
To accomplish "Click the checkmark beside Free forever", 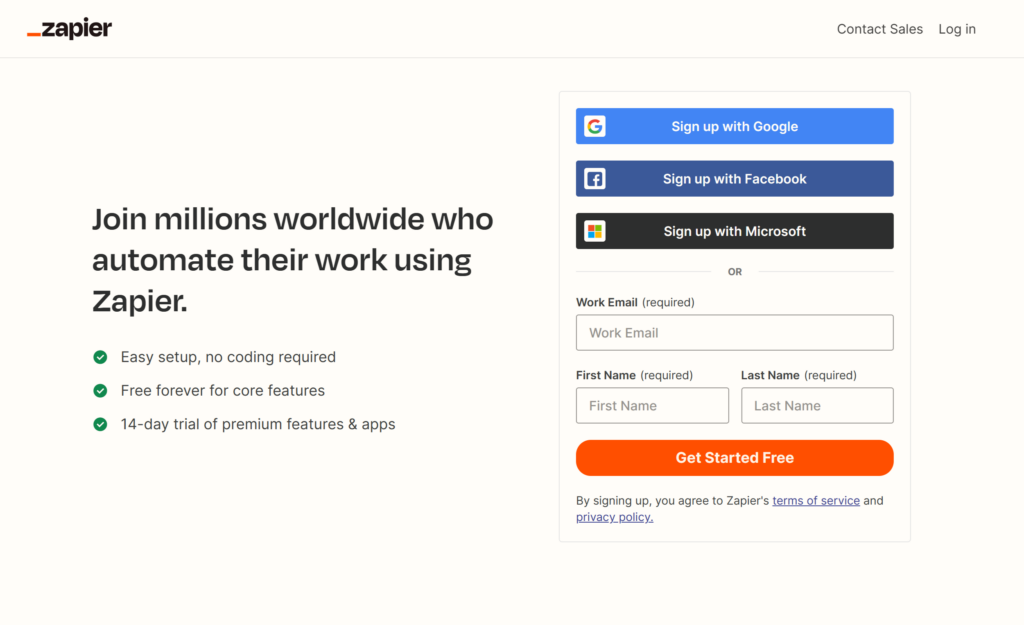I will coord(100,391).
